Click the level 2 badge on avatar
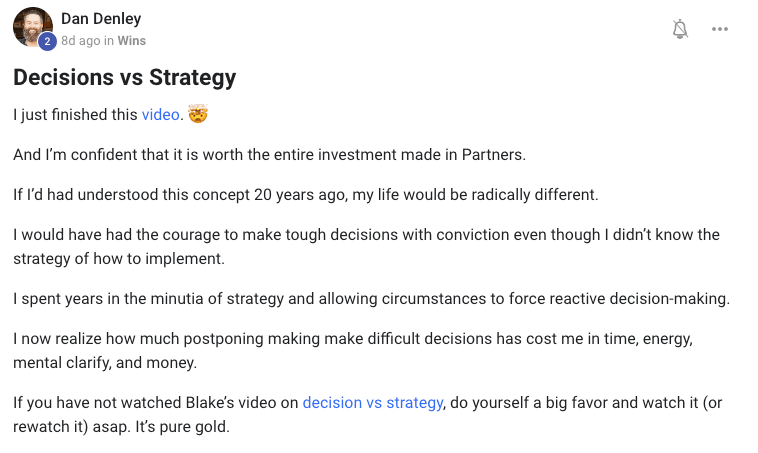Image resolution: width=758 pixels, height=453 pixels. click(47, 42)
